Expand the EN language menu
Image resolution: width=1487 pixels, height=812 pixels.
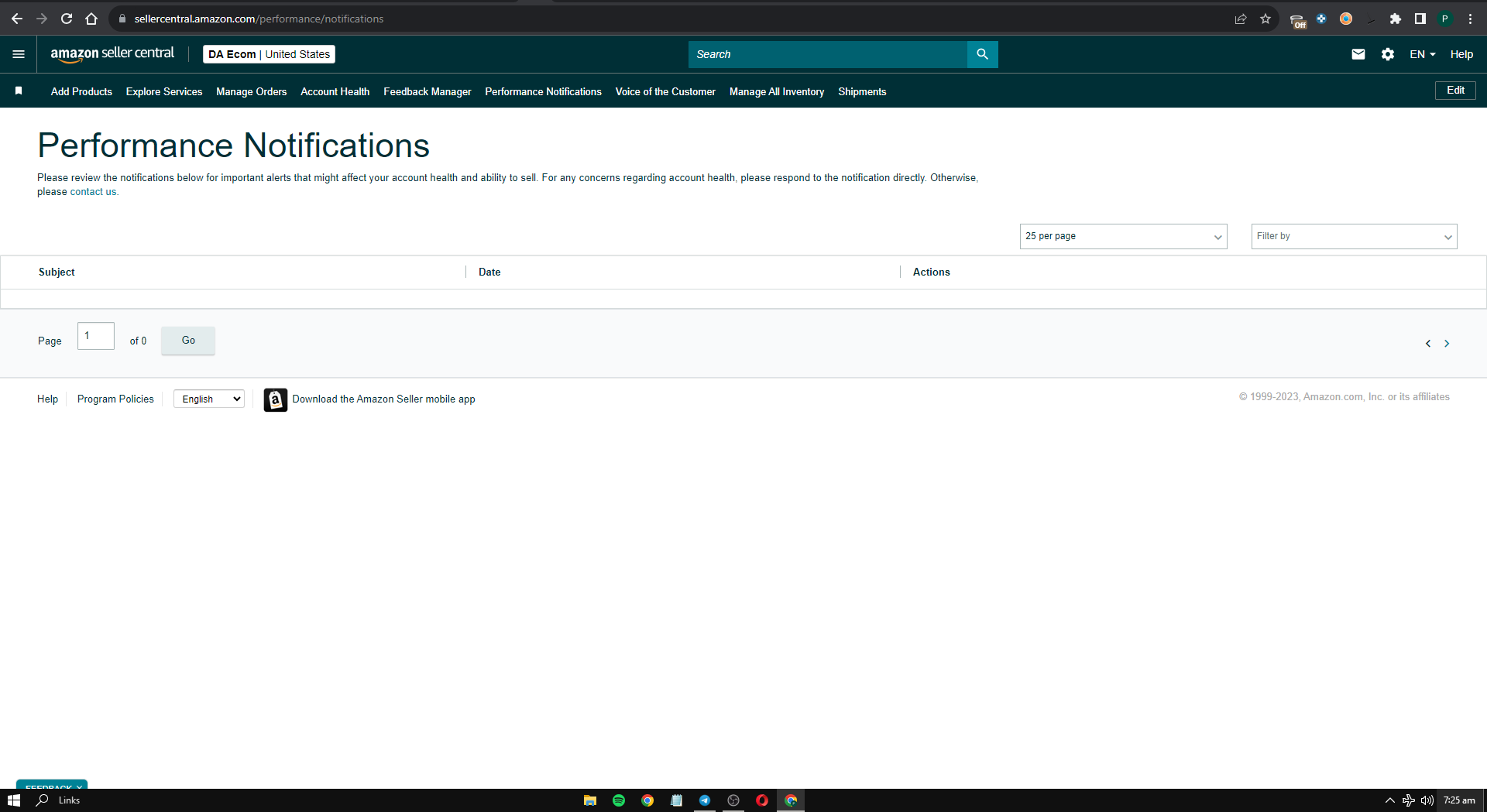pos(1422,54)
